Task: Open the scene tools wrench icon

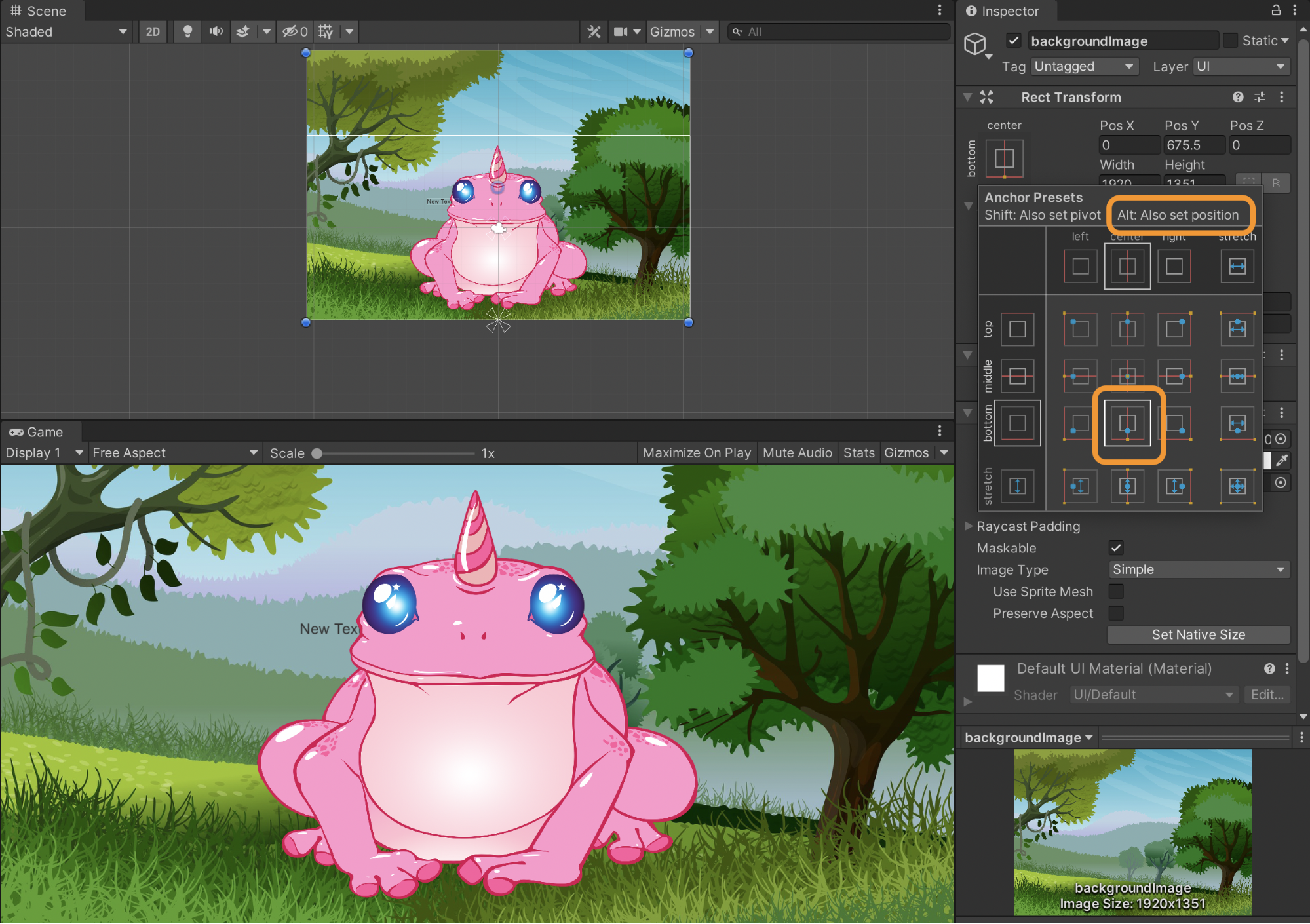Action: coord(594,31)
